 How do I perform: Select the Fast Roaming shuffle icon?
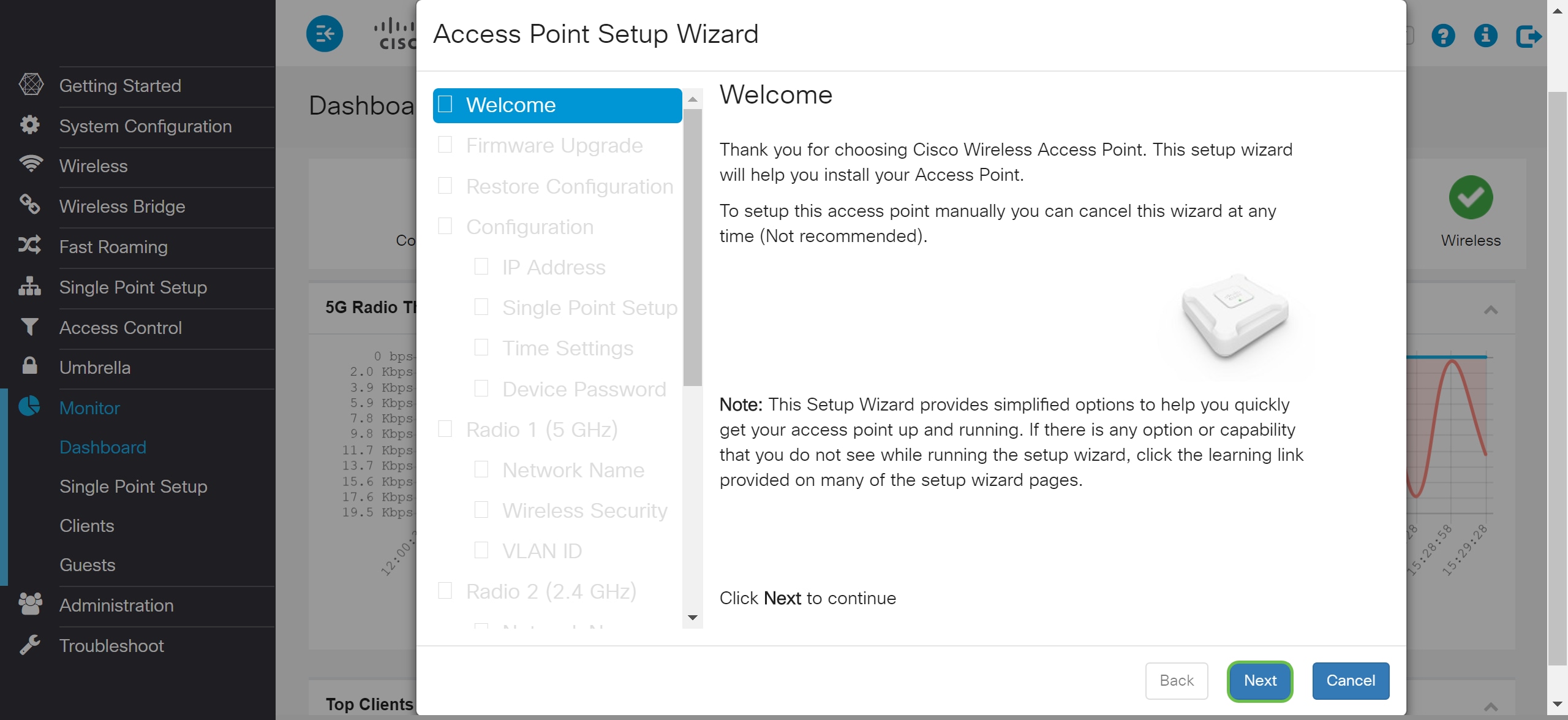click(29, 246)
